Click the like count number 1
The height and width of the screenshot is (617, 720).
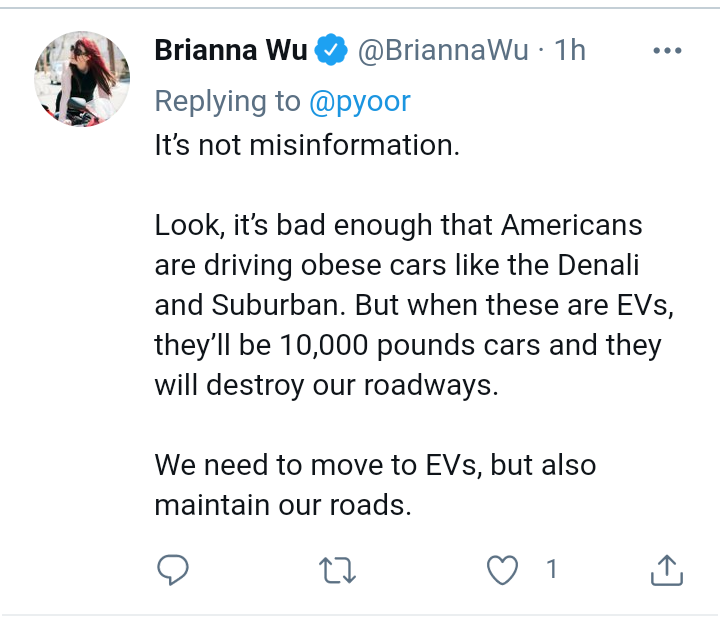click(x=552, y=569)
